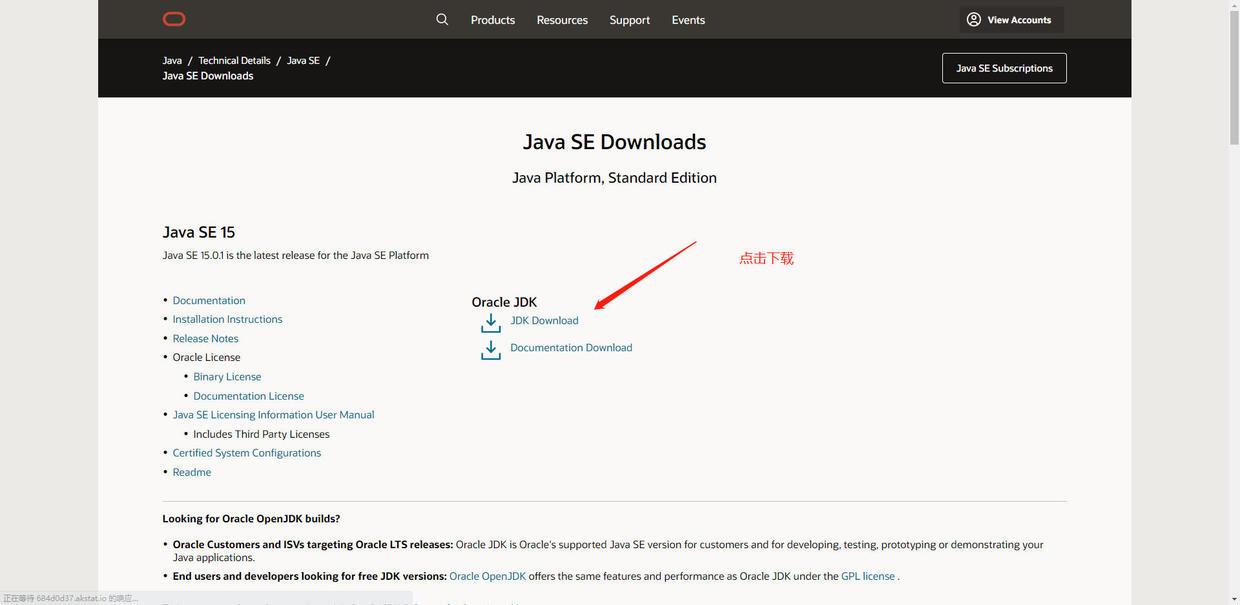Viewport: 1240px width, 605px height.
Task: Open the Events menu
Action: click(688, 19)
